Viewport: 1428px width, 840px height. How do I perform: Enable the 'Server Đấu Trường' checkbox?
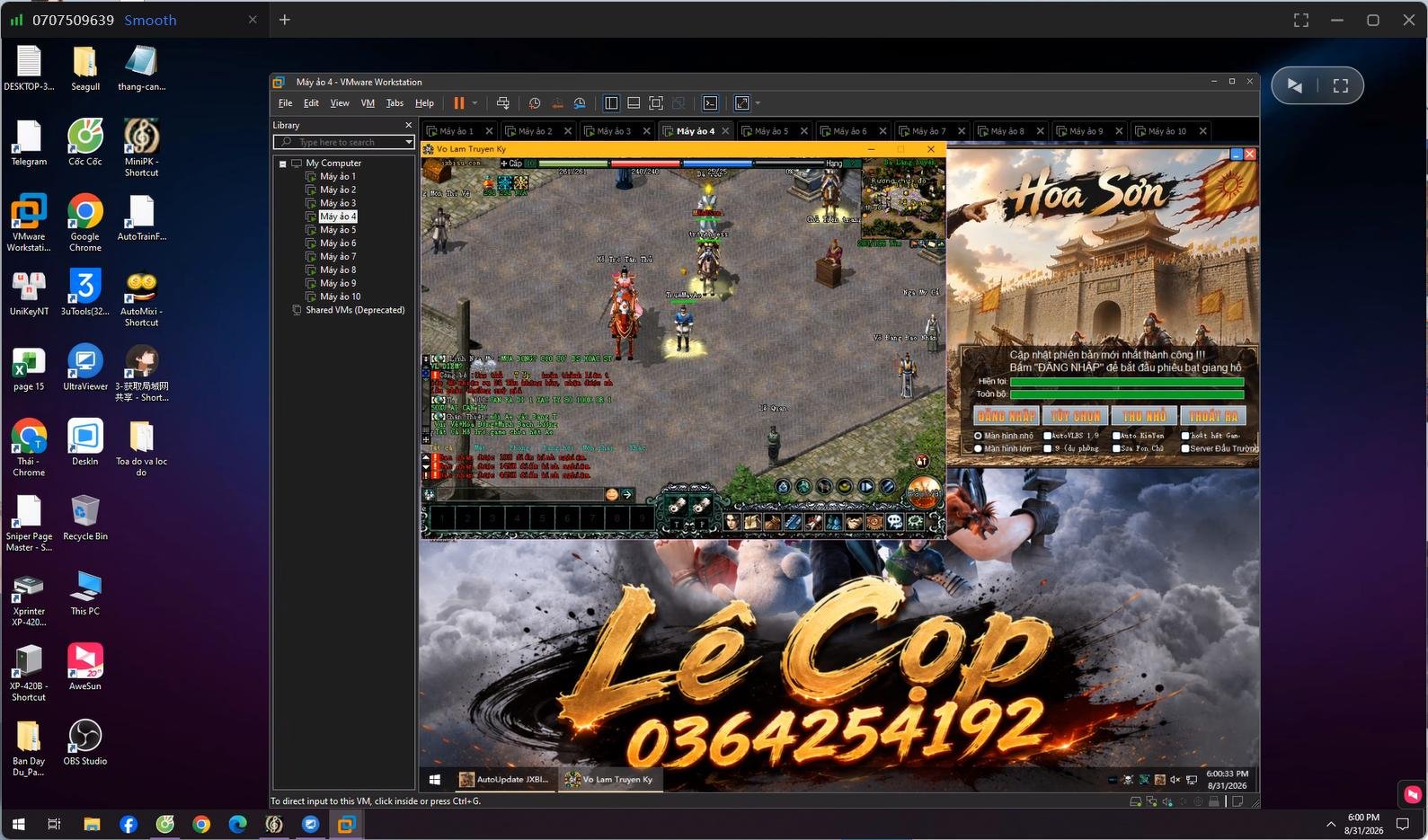pyautogui.click(x=1185, y=448)
